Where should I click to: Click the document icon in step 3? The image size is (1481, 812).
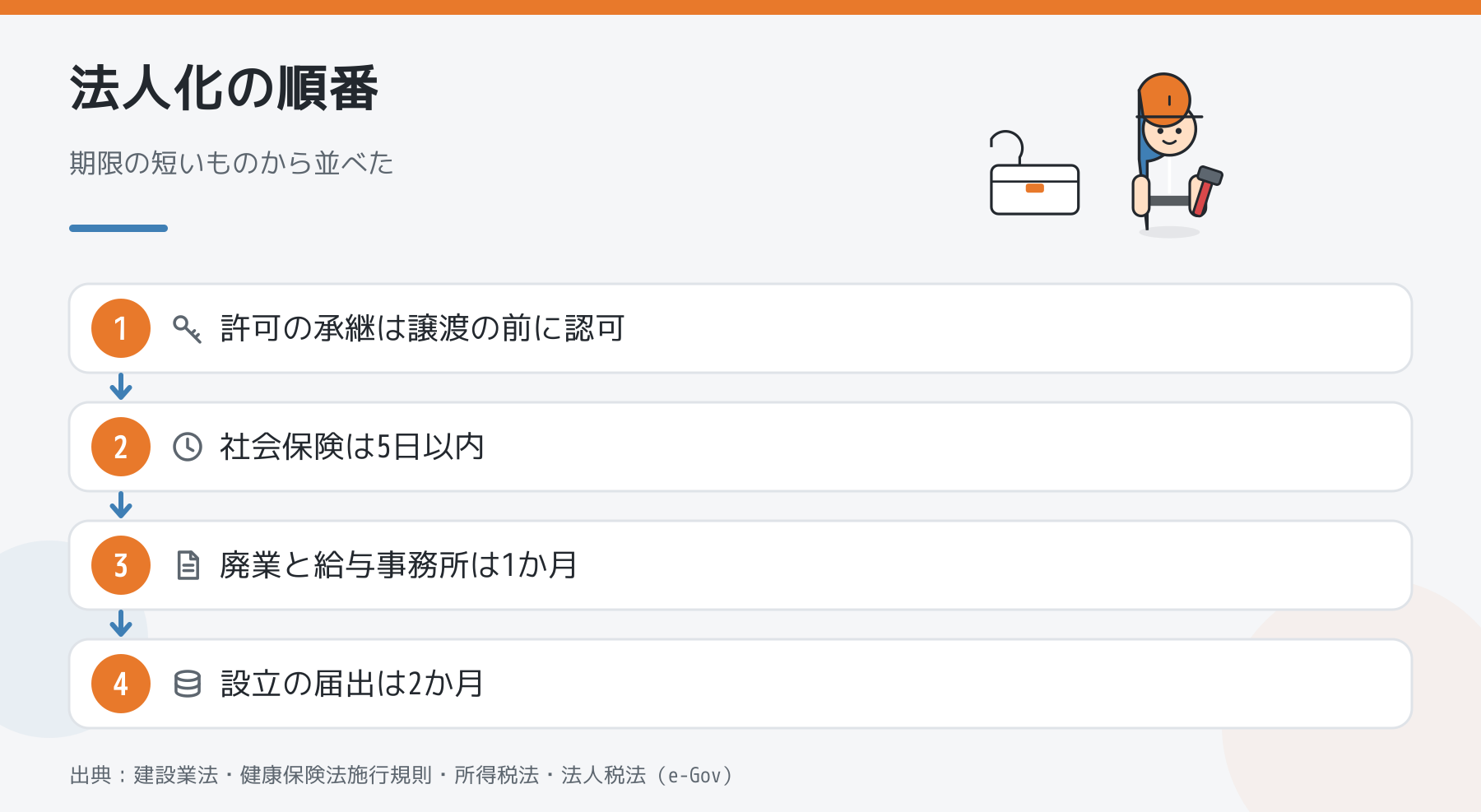click(188, 565)
